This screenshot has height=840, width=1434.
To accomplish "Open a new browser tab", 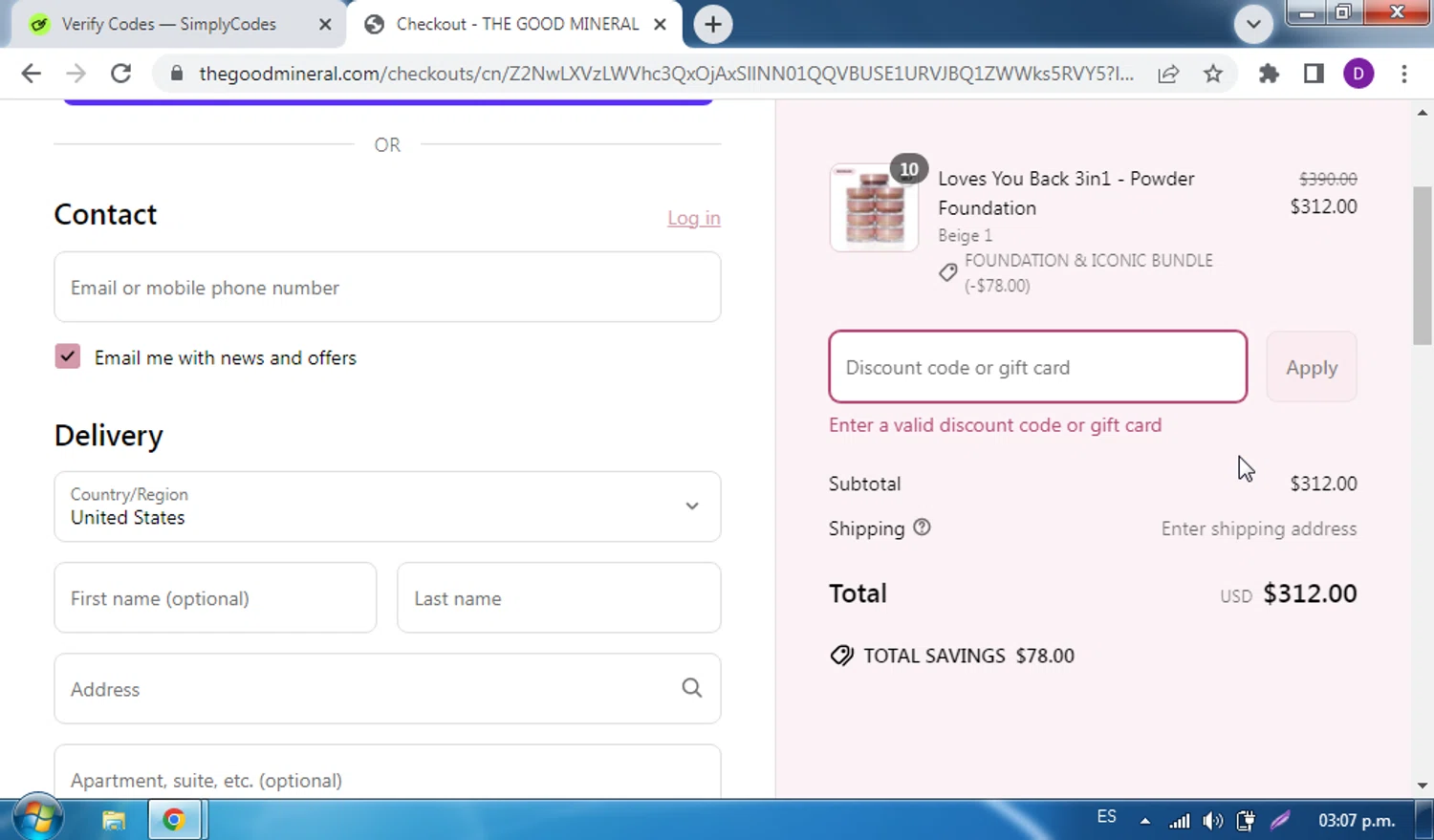I will click(713, 24).
